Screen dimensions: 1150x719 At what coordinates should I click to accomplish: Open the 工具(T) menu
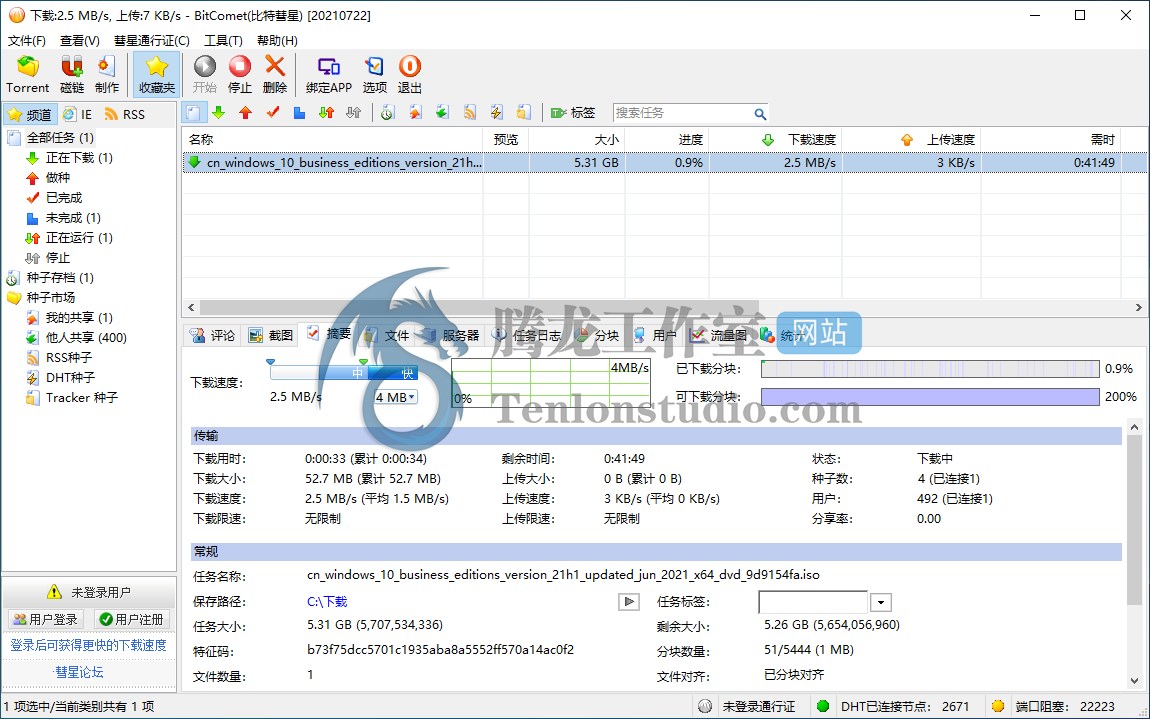pyautogui.click(x=223, y=41)
